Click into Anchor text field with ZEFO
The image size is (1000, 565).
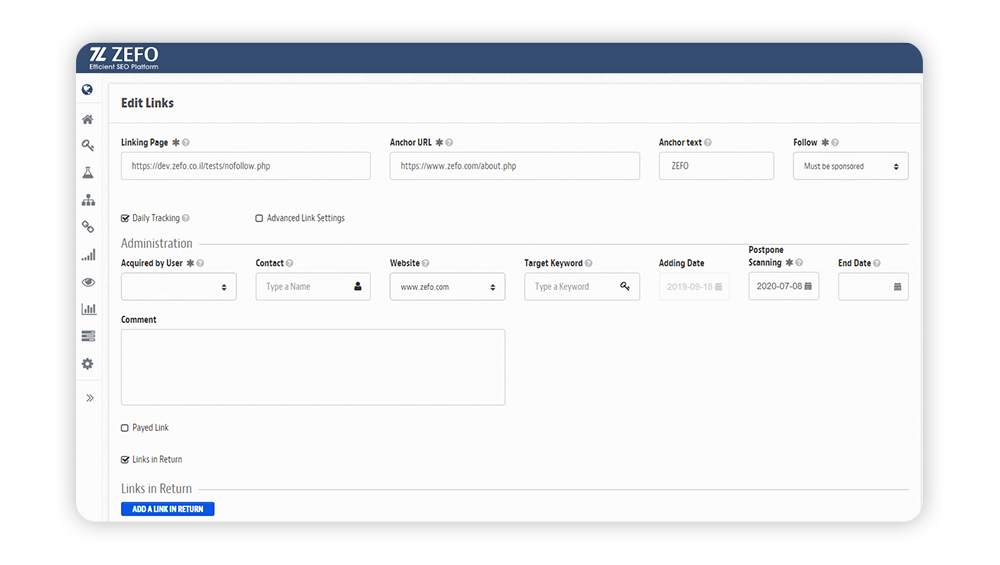coord(716,166)
